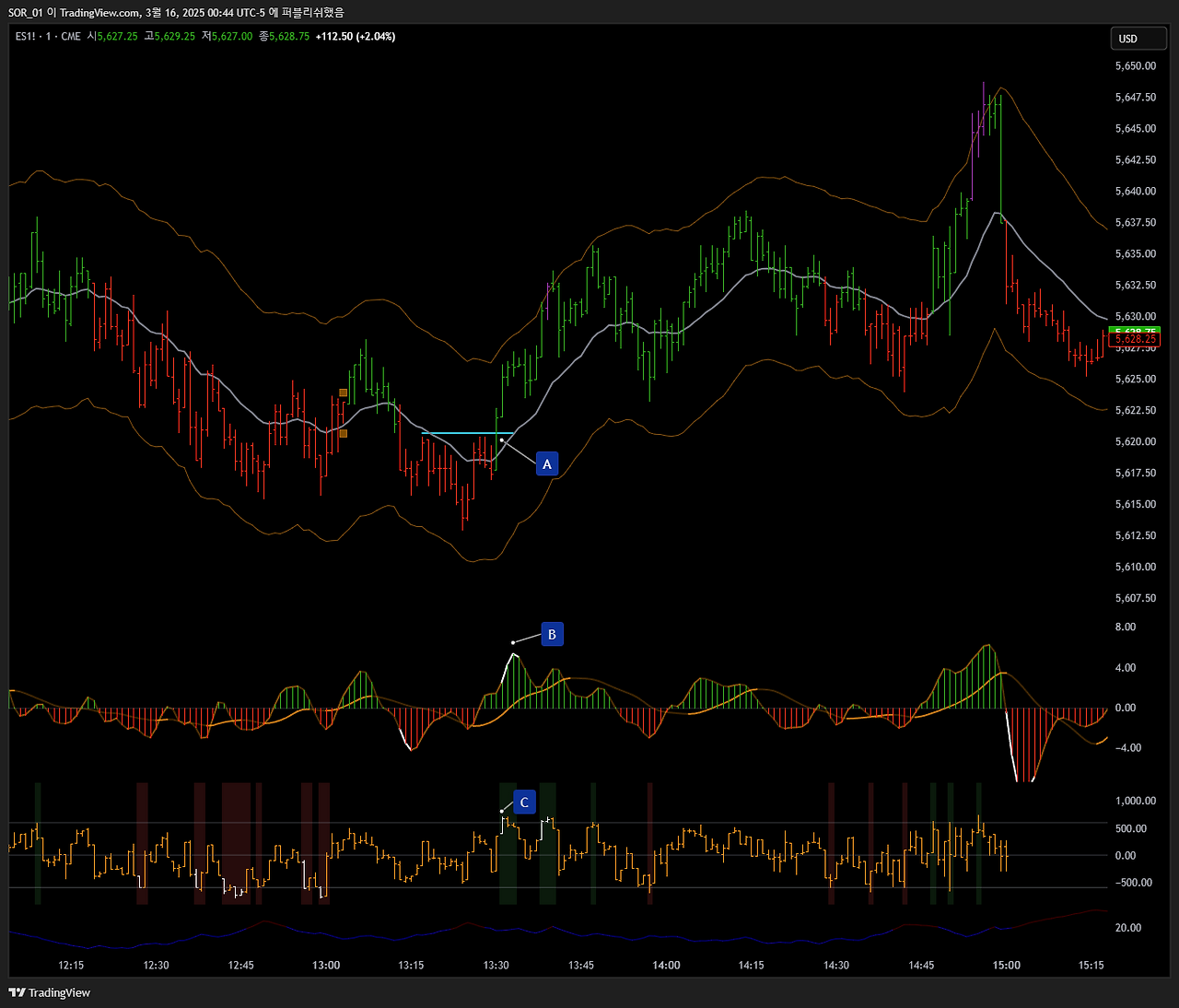Image resolution: width=1179 pixels, height=1008 pixels.
Task: Click the 5,622.50 price axis label
Action: (1135, 411)
